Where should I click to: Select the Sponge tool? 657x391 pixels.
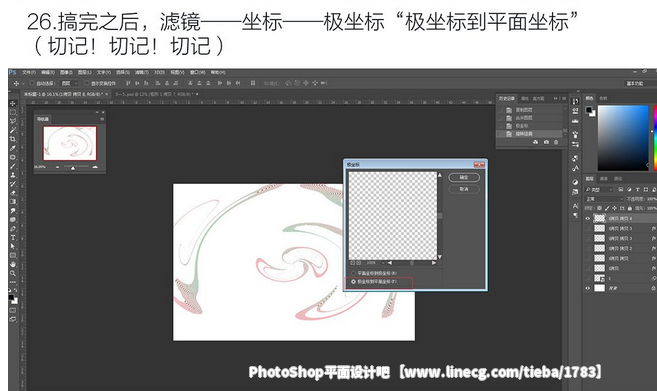pos(13,219)
